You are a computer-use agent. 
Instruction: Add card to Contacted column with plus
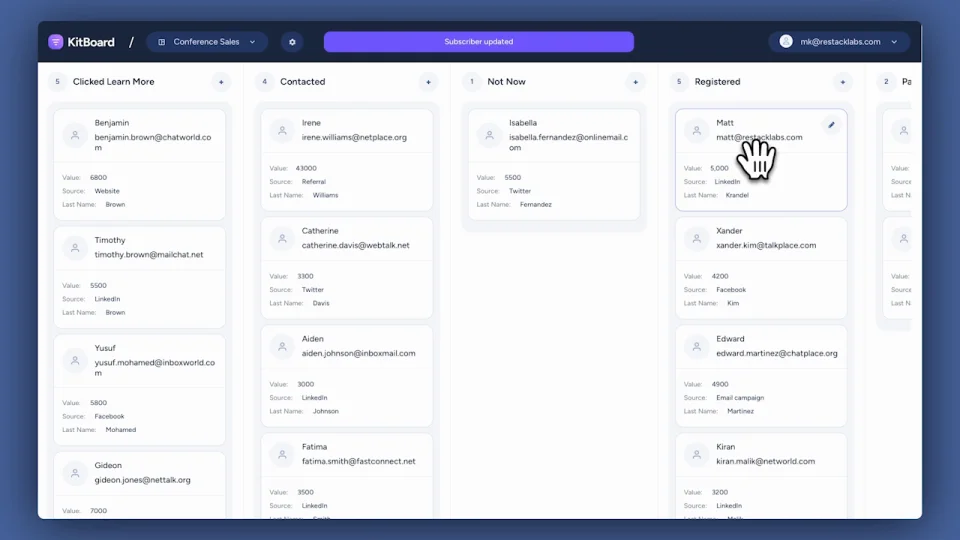428,82
